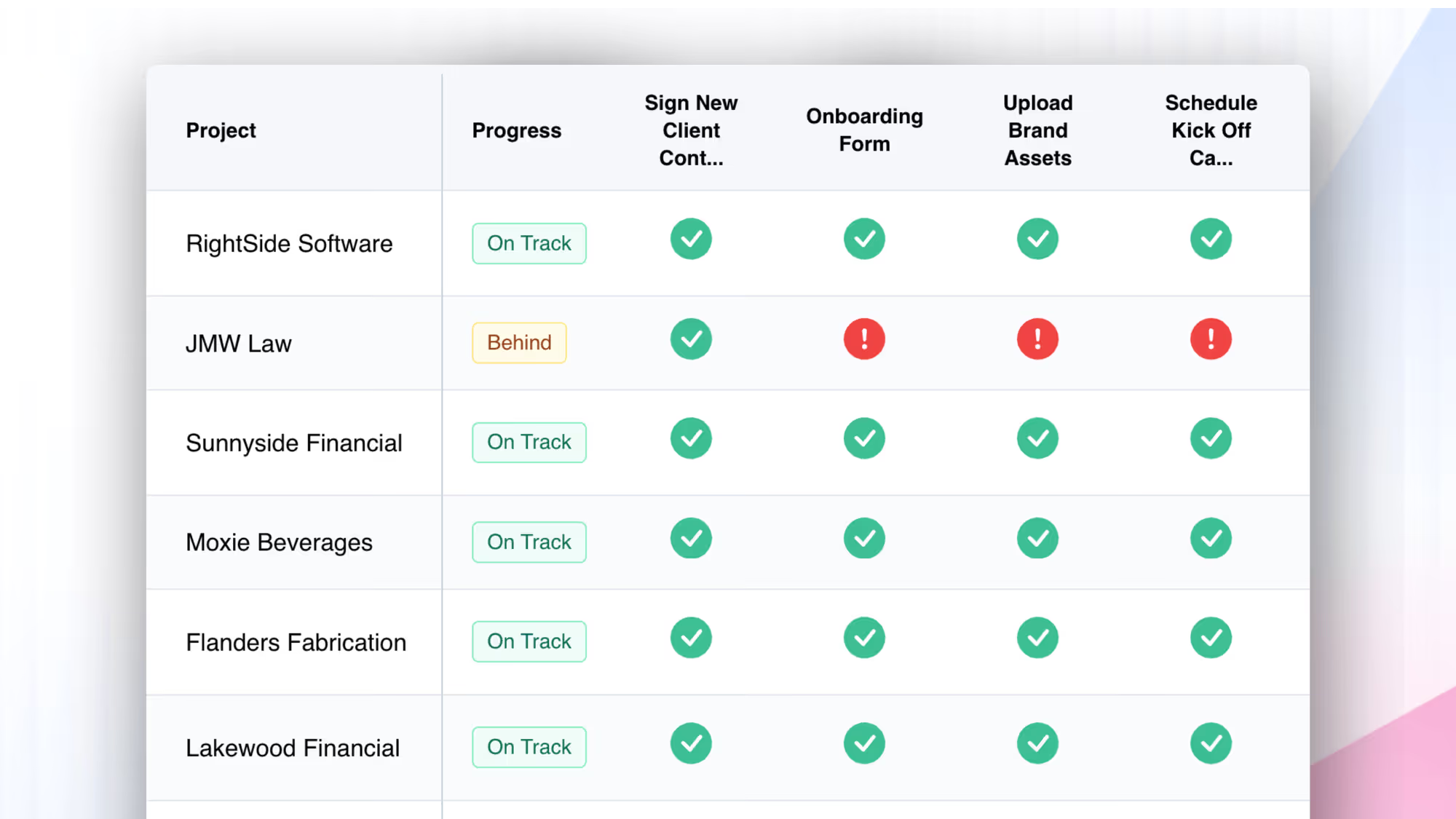Click Lakewood Financial's Onboarding Form checkmark
1456x819 pixels.
(864, 743)
